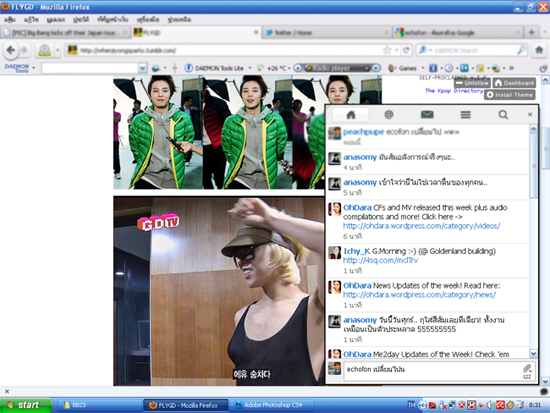The image size is (550, 413).
Task: Reload the page with the refresh icon
Action: click(x=406, y=51)
